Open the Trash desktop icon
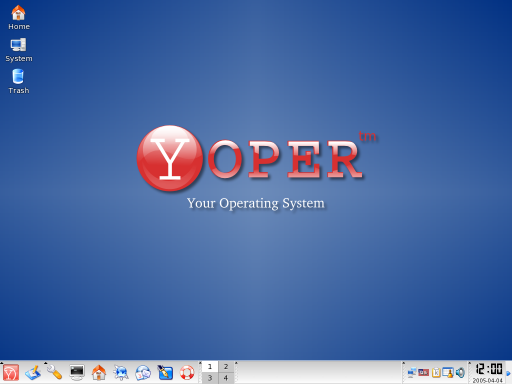 click(x=19, y=82)
